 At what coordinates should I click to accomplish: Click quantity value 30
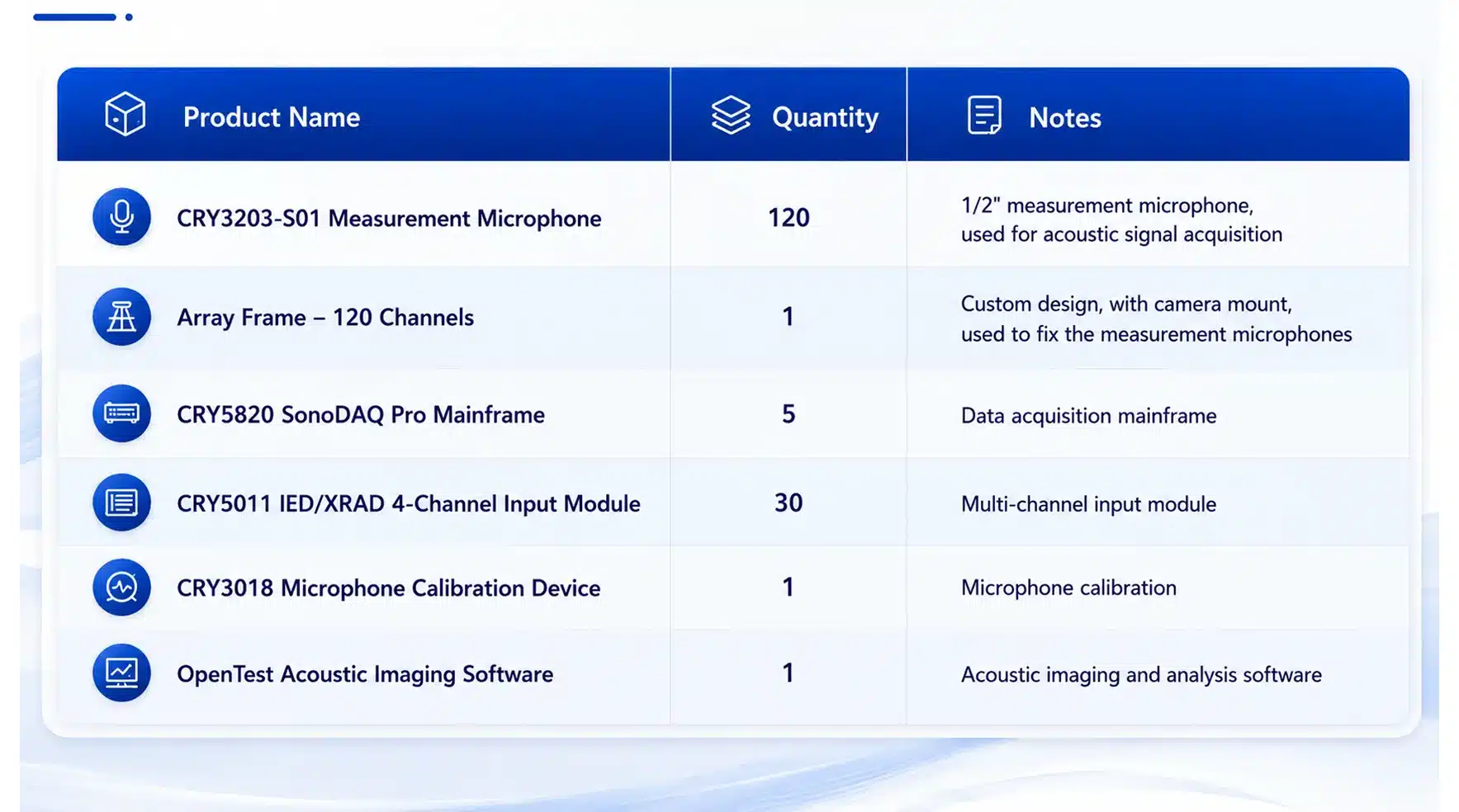pyautogui.click(x=789, y=503)
